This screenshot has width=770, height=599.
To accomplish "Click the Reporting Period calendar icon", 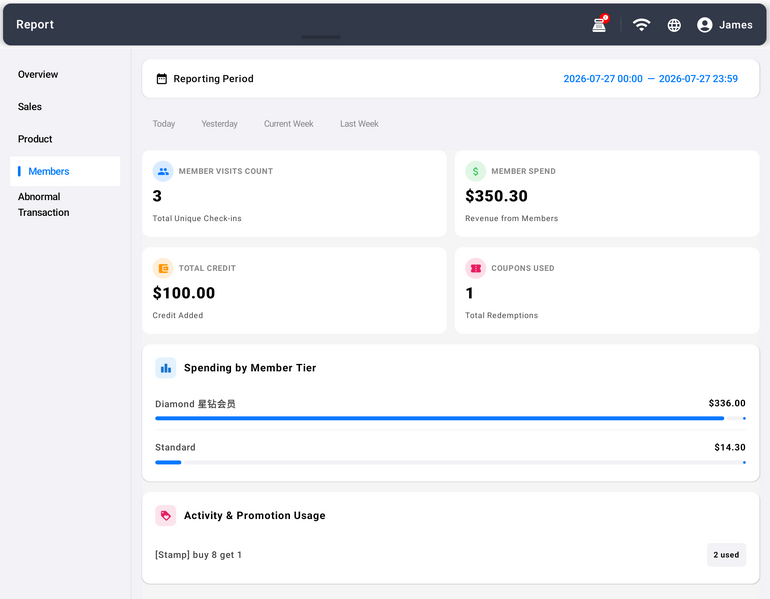I will point(162,79).
